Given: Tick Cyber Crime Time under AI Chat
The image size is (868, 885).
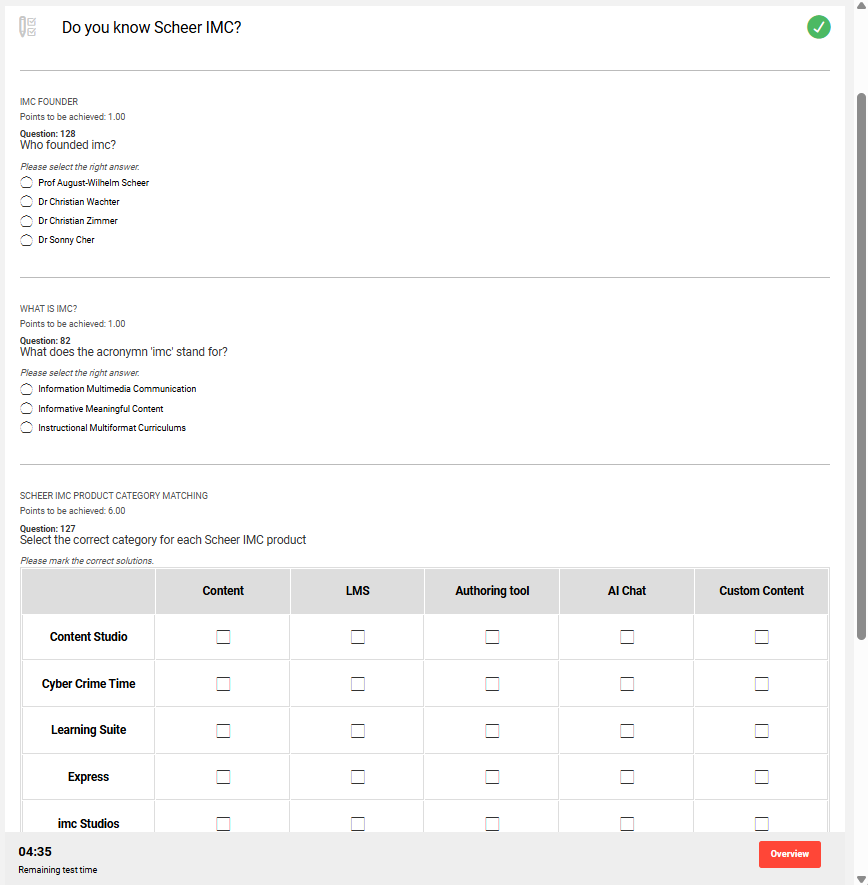Looking at the screenshot, I should (x=627, y=684).
